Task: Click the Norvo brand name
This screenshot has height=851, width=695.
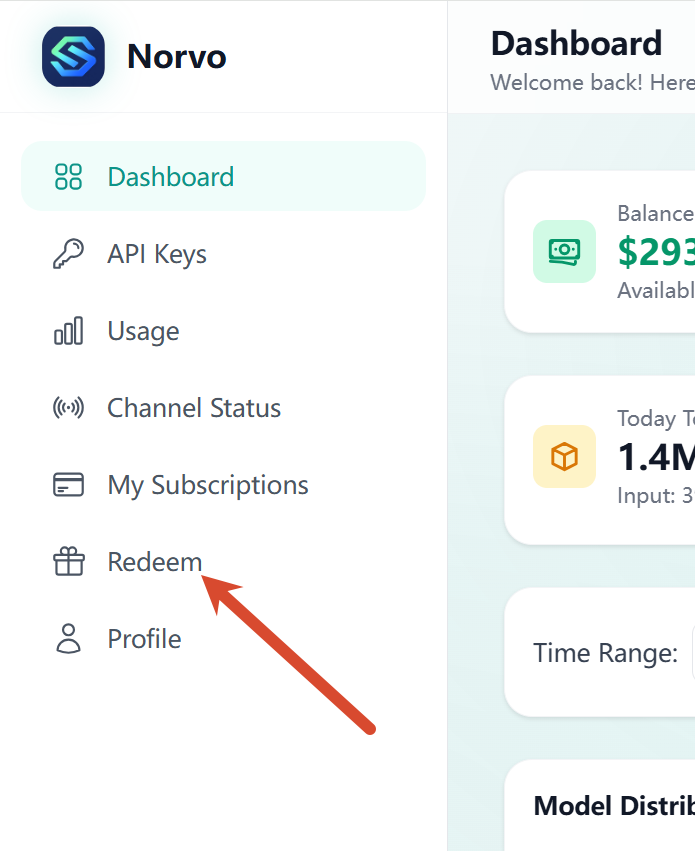Action: (x=176, y=56)
